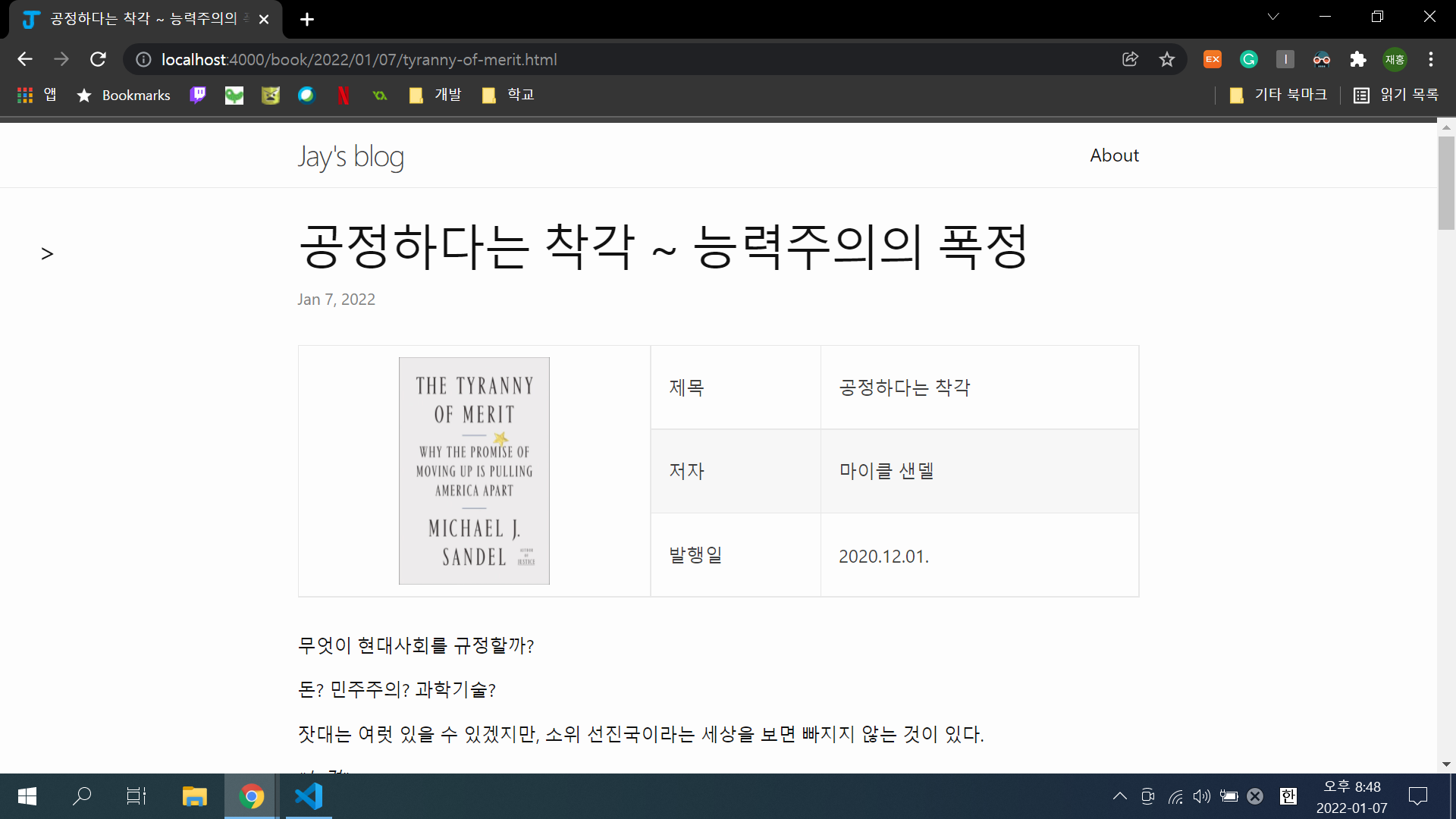Open a new tab with plus button

coord(307,19)
